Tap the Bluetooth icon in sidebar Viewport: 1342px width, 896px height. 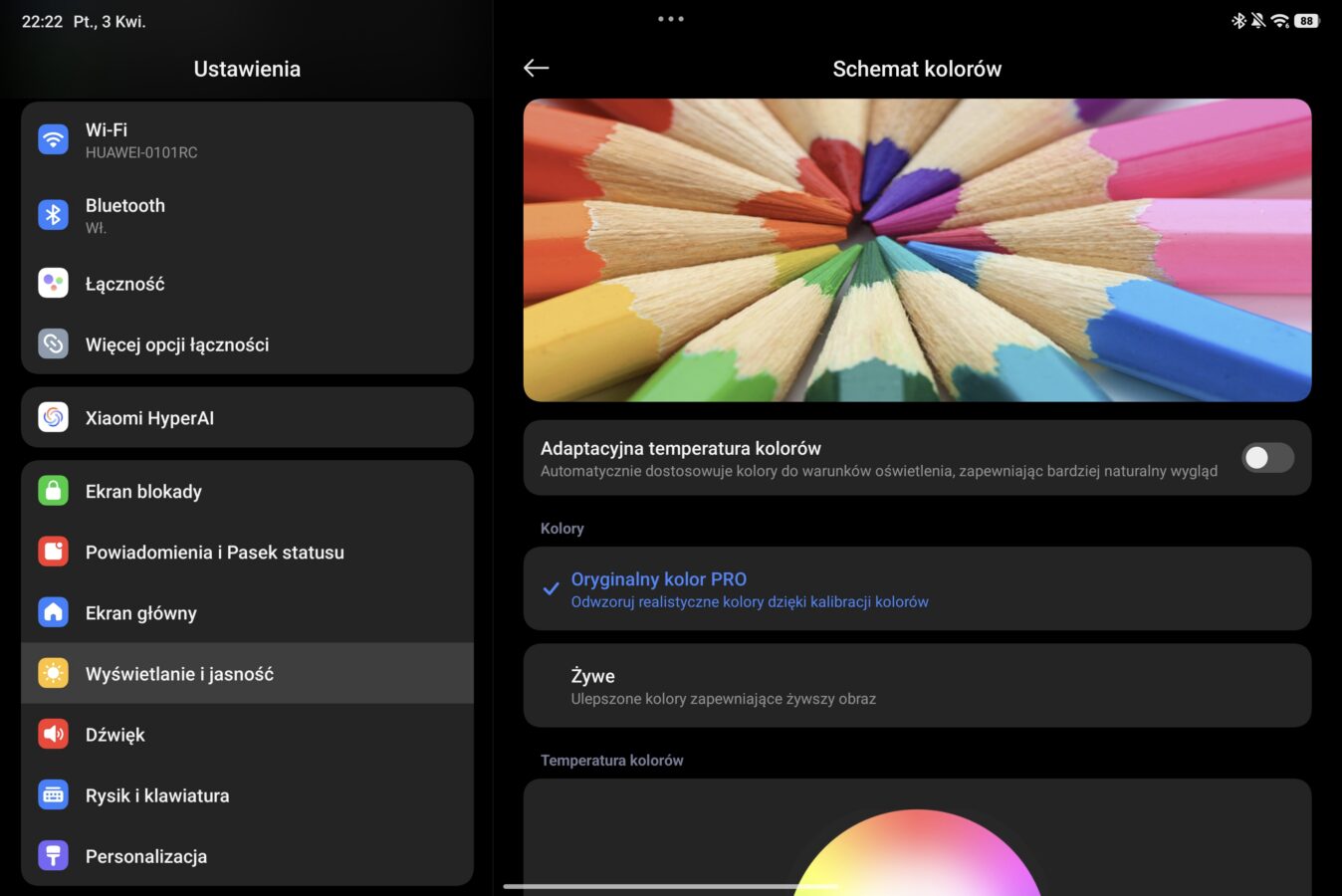click(54, 215)
